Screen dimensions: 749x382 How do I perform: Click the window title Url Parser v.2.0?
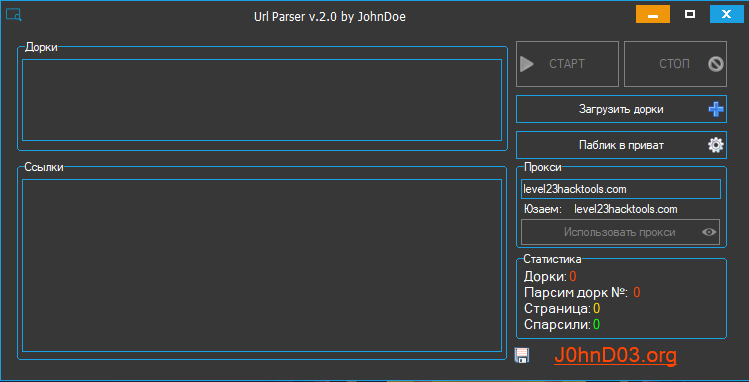330,17
